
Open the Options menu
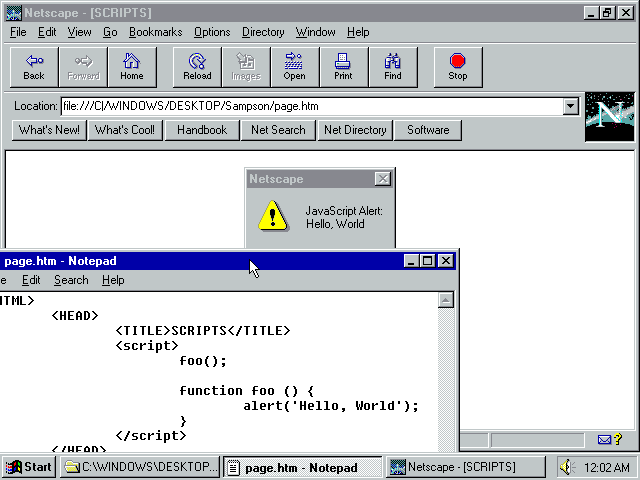click(x=212, y=32)
